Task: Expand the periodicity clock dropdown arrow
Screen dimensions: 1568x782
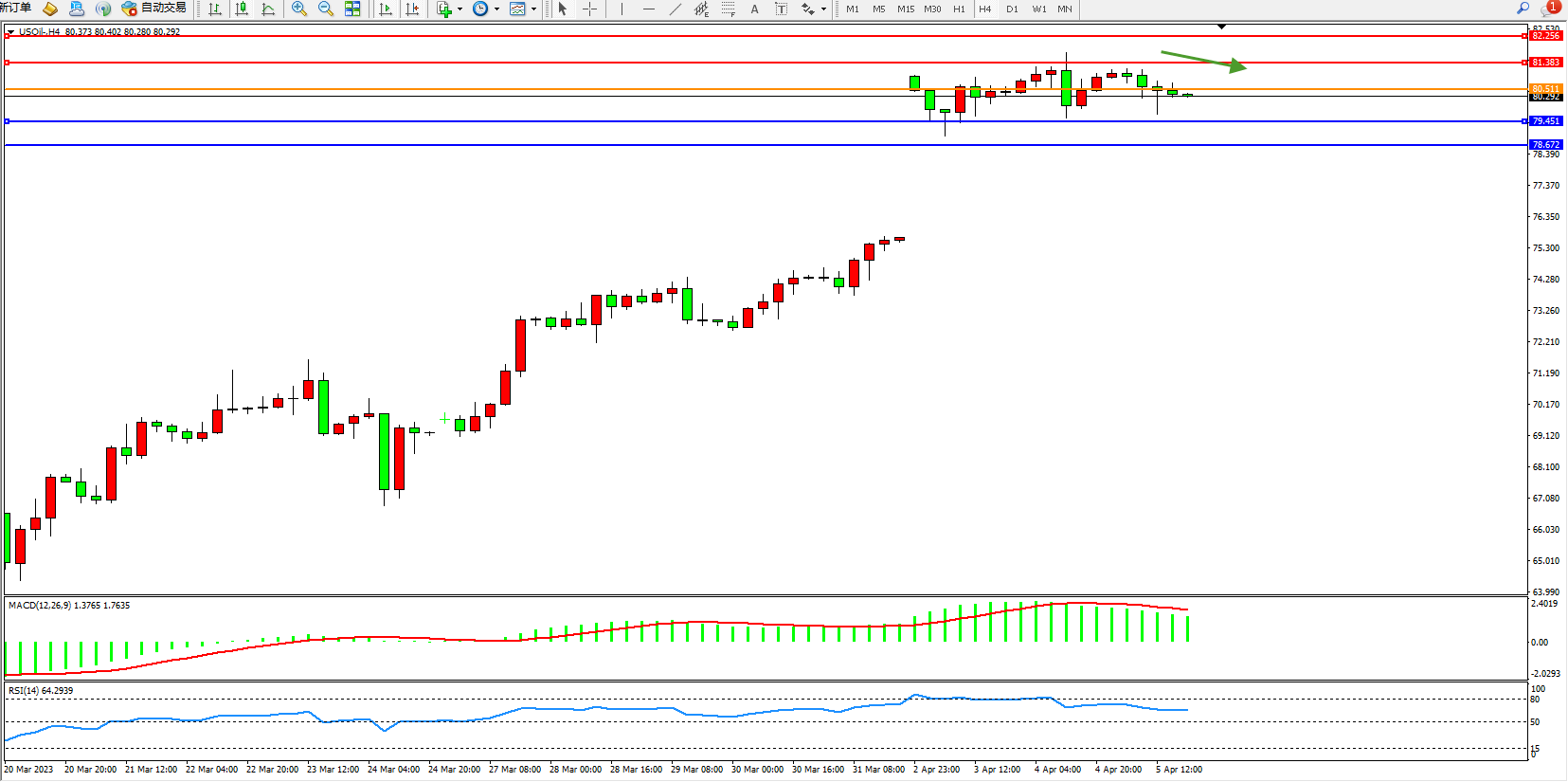Action: click(496, 9)
